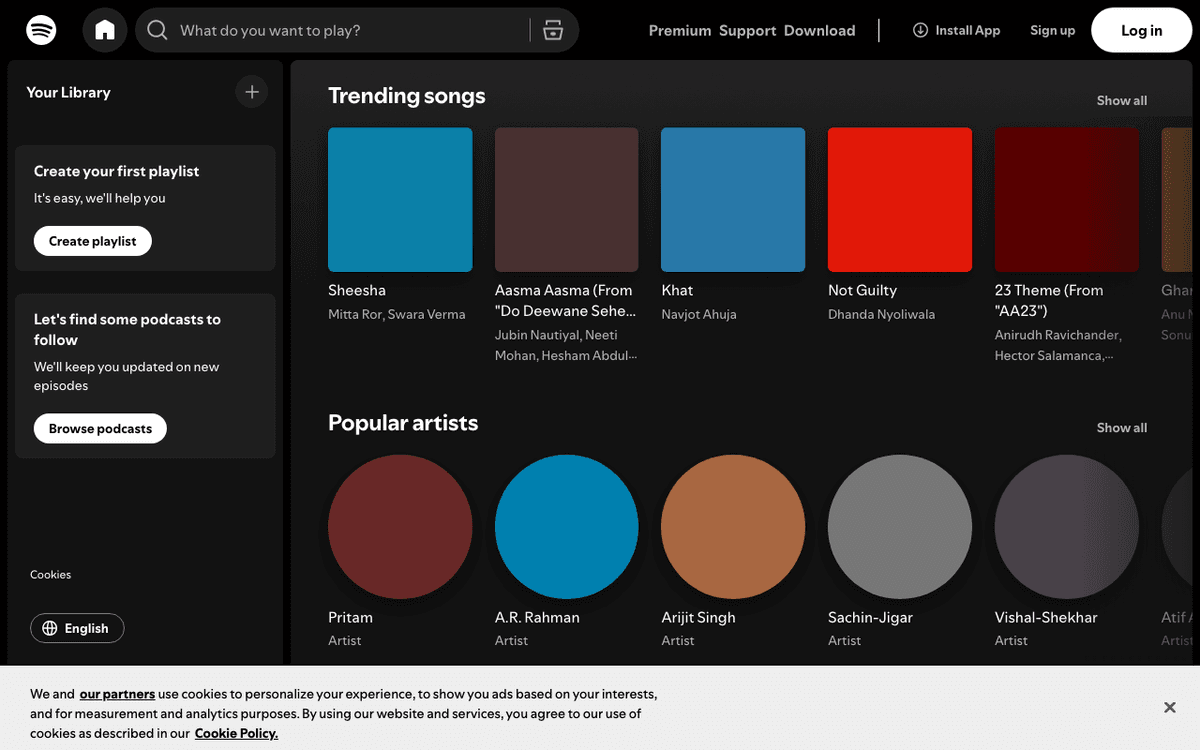Open the song Sheesha thumbnail
Image resolution: width=1200 pixels, height=750 pixels.
400,199
